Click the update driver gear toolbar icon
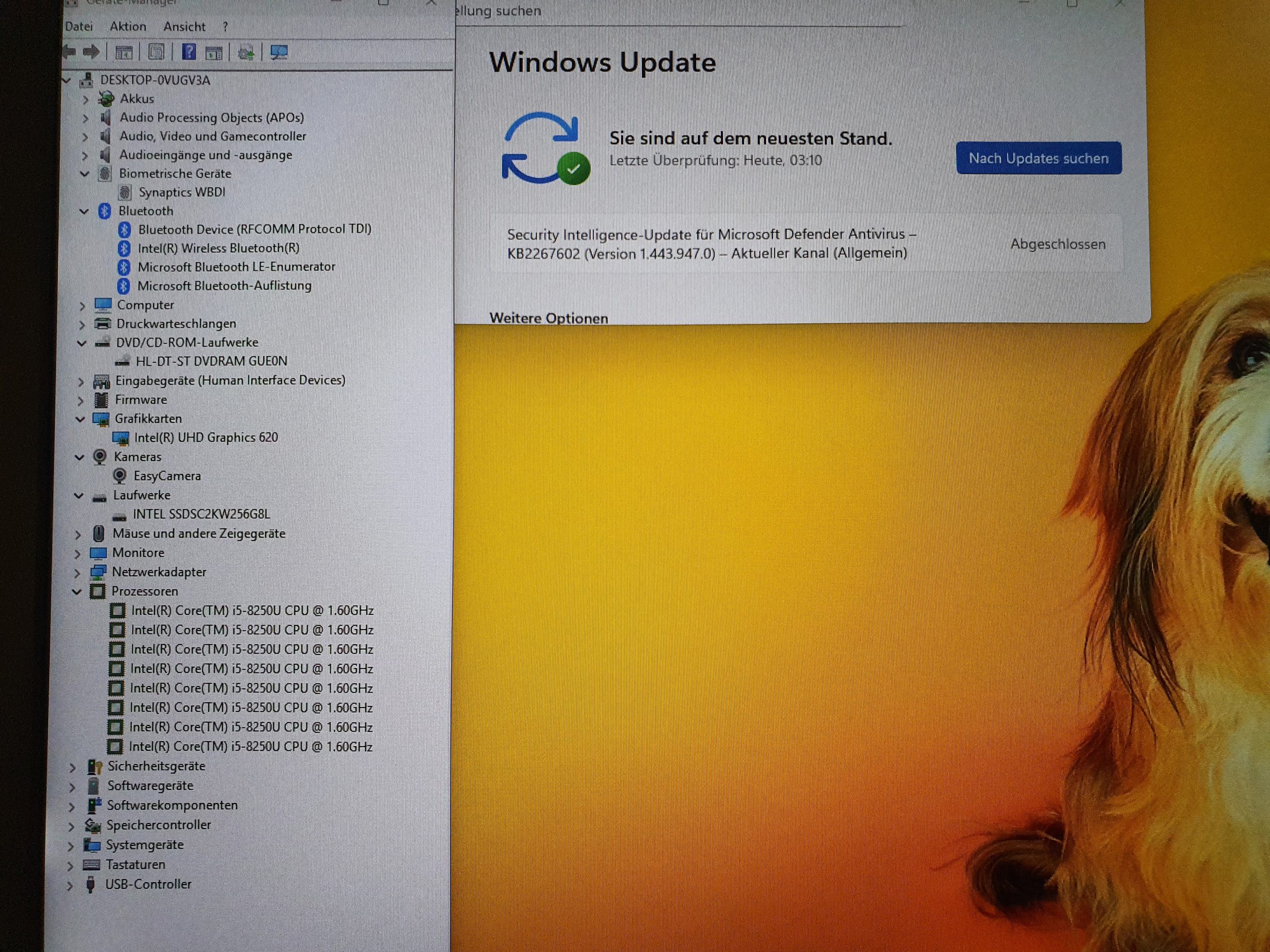Image resolution: width=1270 pixels, height=952 pixels. [246, 53]
